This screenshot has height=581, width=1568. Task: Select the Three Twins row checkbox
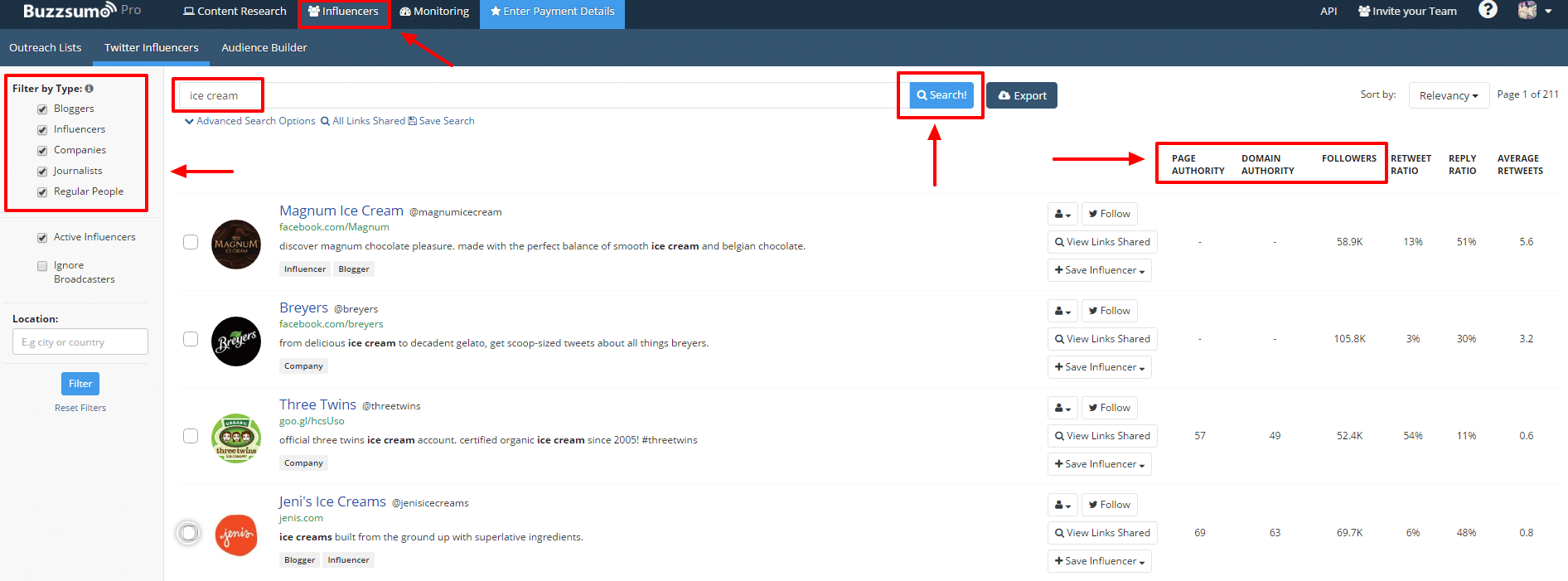[191, 436]
